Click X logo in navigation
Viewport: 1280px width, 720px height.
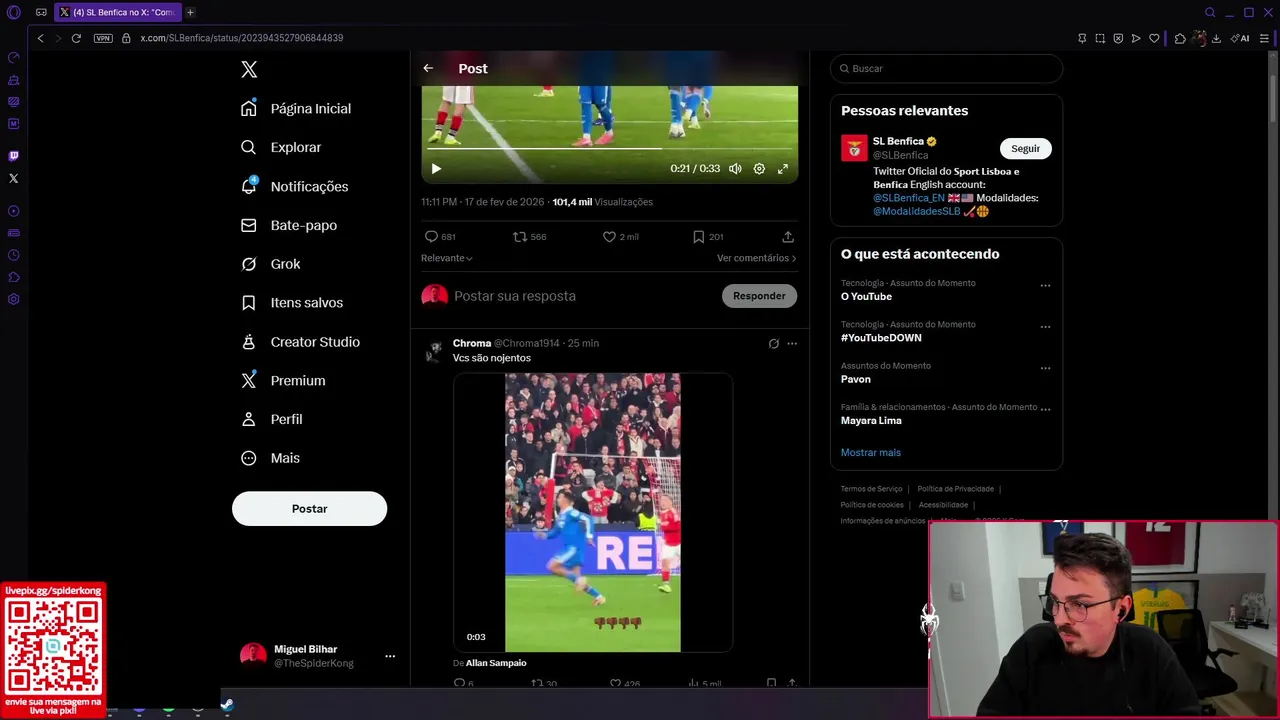pyautogui.click(x=249, y=69)
